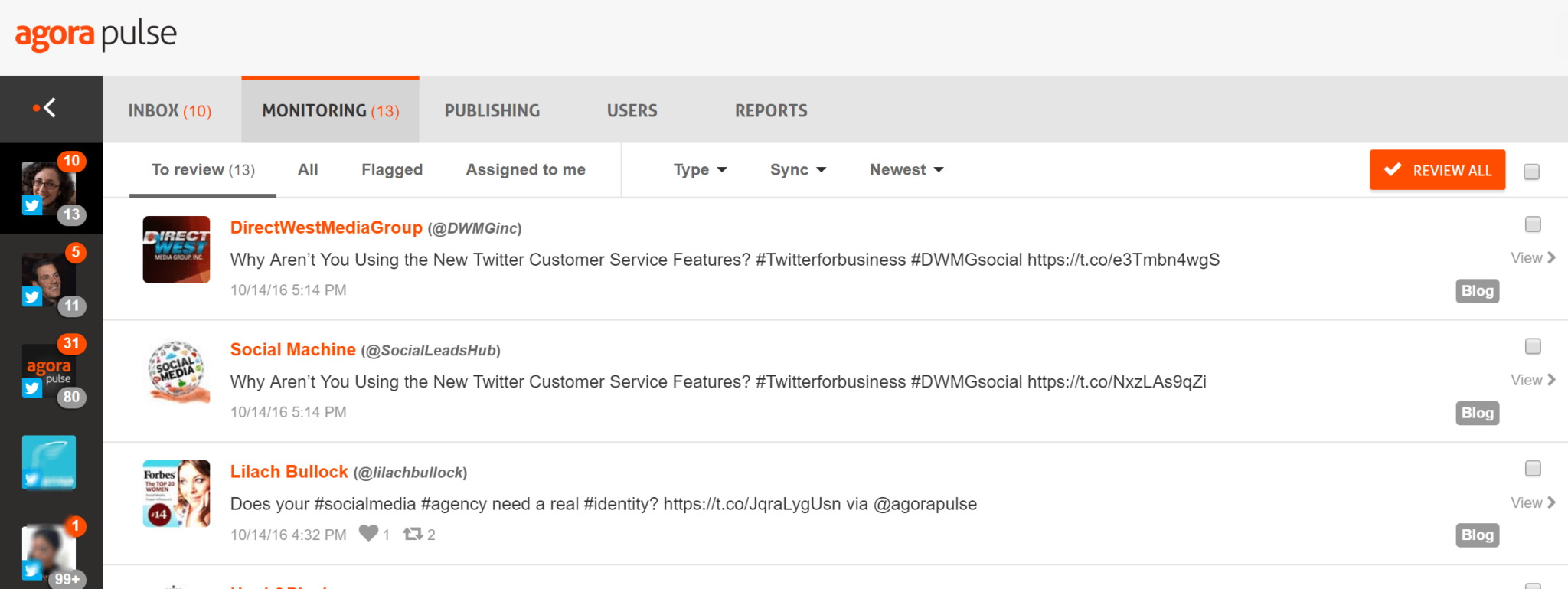Toggle the select-all checkbox beside Review All
1568x589 pixels.
pyautogui.click(x=1531, y=172)
